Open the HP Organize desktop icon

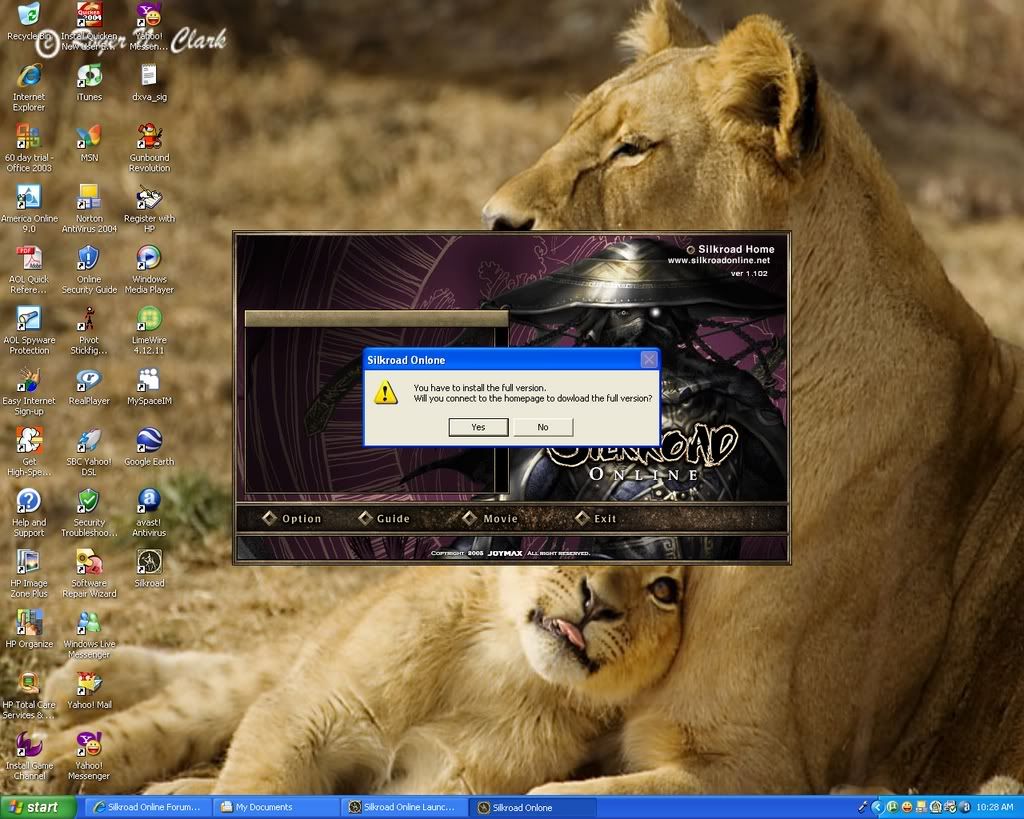29,629
